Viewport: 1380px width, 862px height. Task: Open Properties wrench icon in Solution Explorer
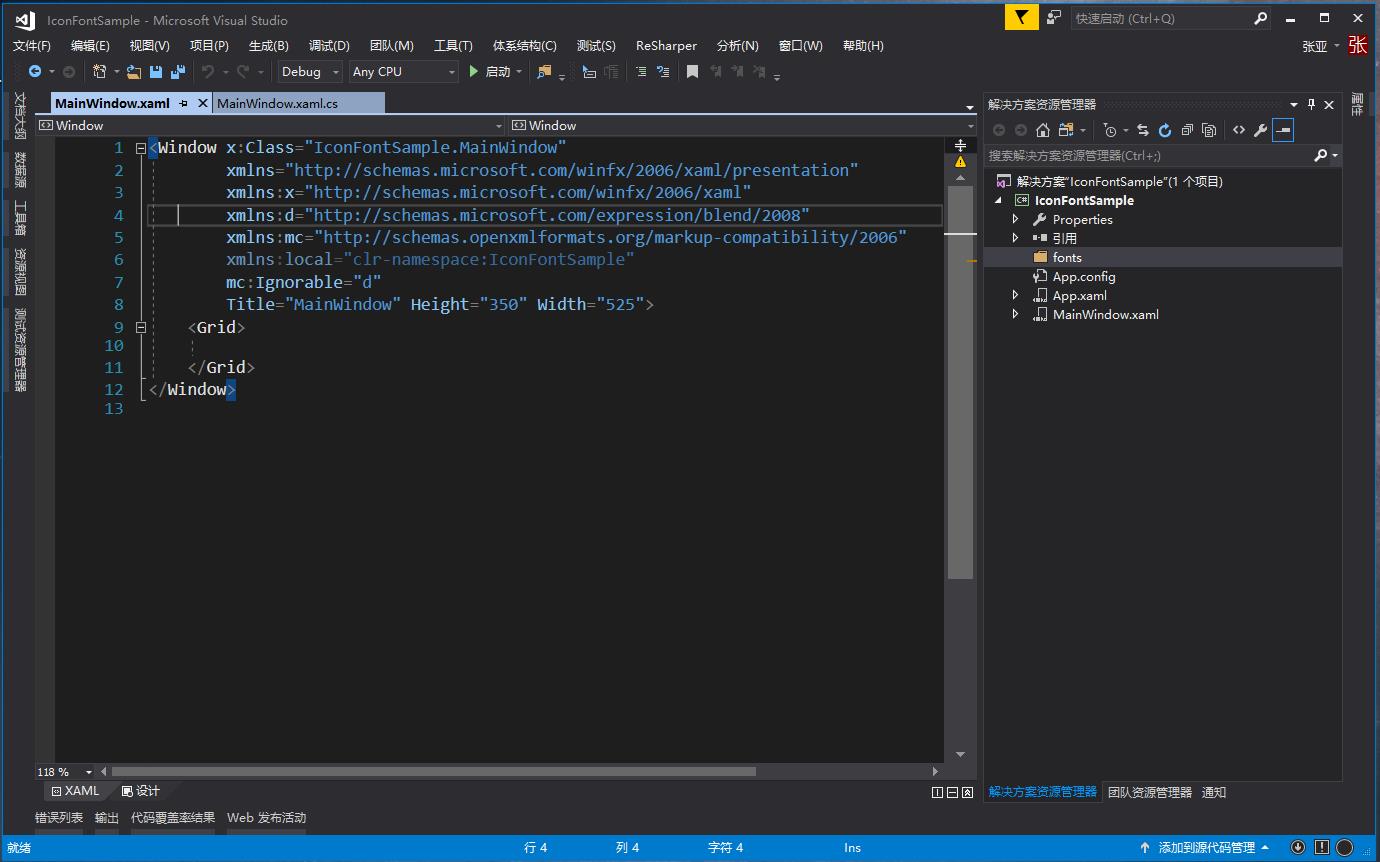[1261, 130]
